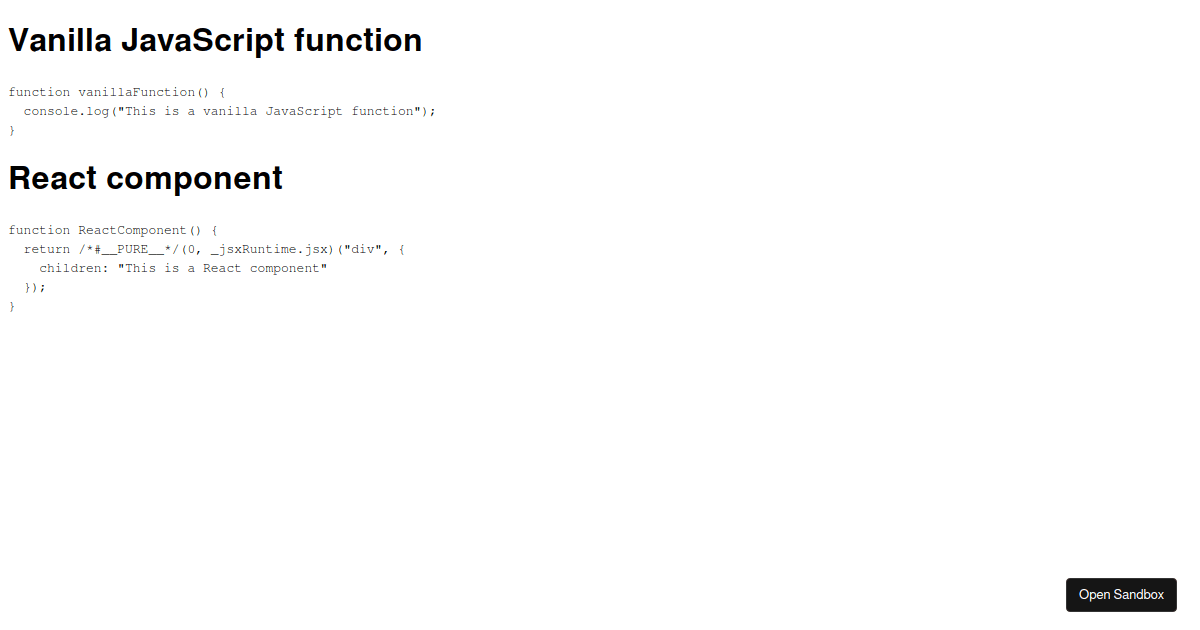
Task: Click the vanillaFunction function name
Action: tap(137, 91)
